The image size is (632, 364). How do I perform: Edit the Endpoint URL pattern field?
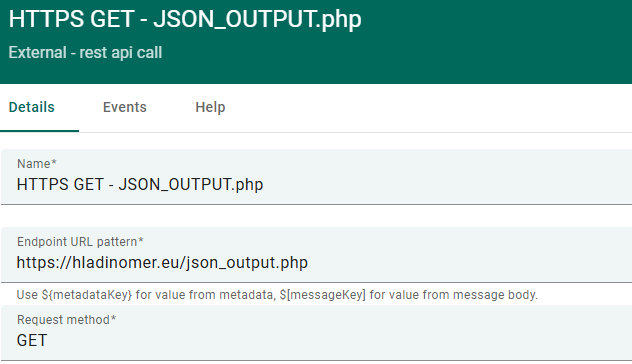click(316, 255)
